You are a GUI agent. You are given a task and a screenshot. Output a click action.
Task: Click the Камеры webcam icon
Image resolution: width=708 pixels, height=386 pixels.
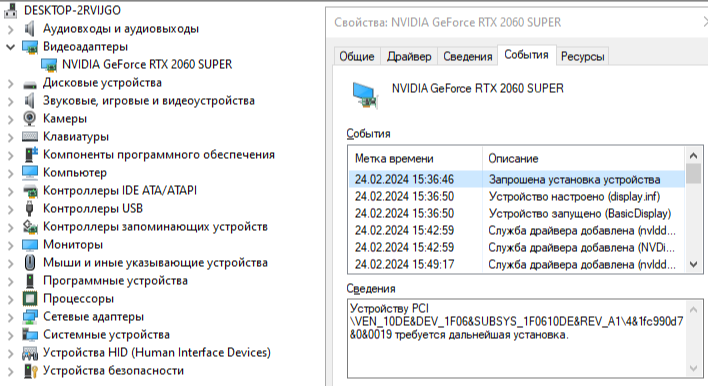coord(29,119)
